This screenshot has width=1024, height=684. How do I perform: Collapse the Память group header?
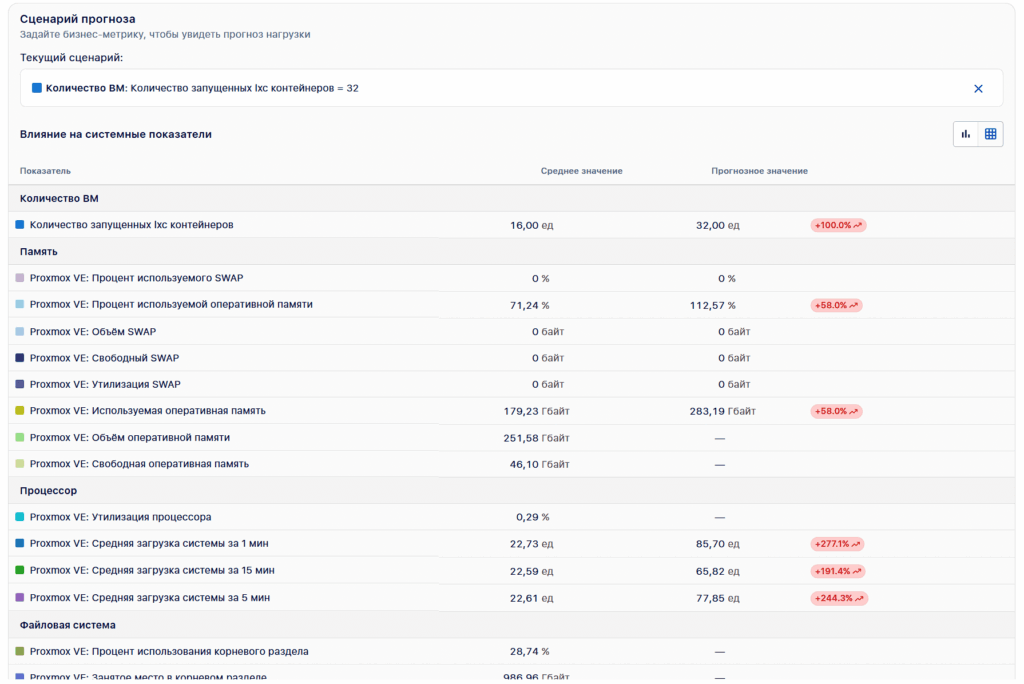(39, 252)
